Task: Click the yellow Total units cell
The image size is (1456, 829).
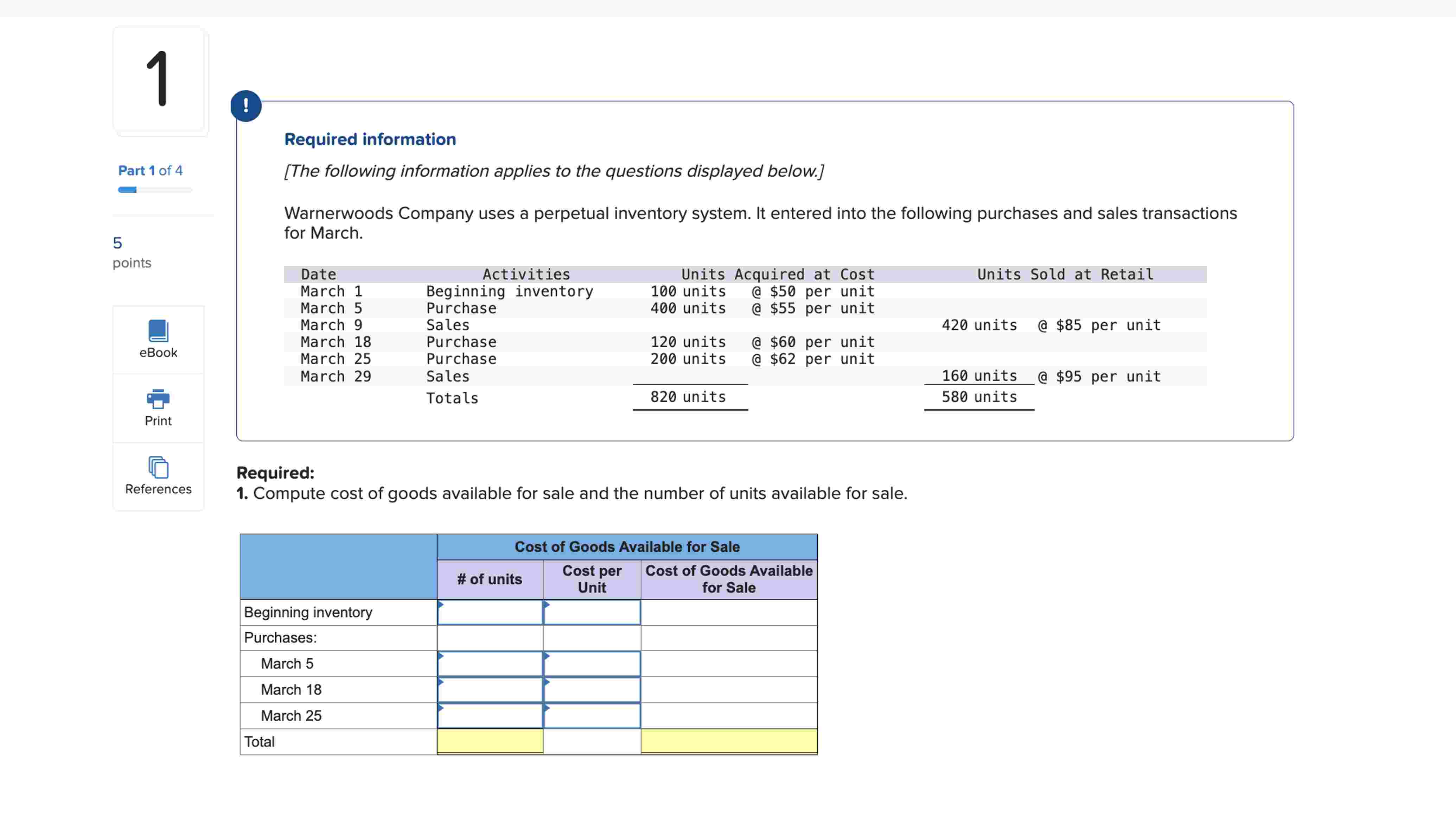Action: (x=490, y=741)
